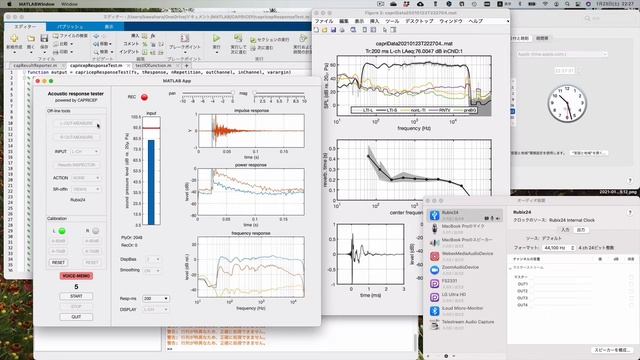This screenshot has width=640, height=360.
Task: Toggle mute checkbox for OUT1 channel
Action: 631,284
